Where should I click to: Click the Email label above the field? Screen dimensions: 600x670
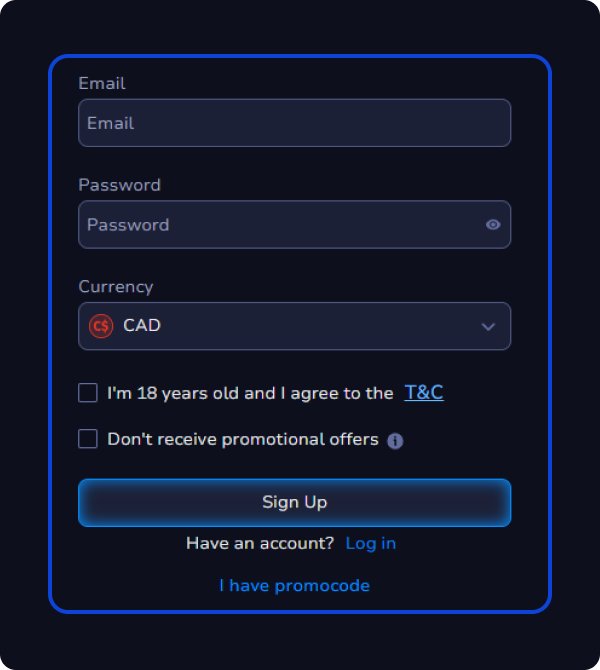click(102, 84)
